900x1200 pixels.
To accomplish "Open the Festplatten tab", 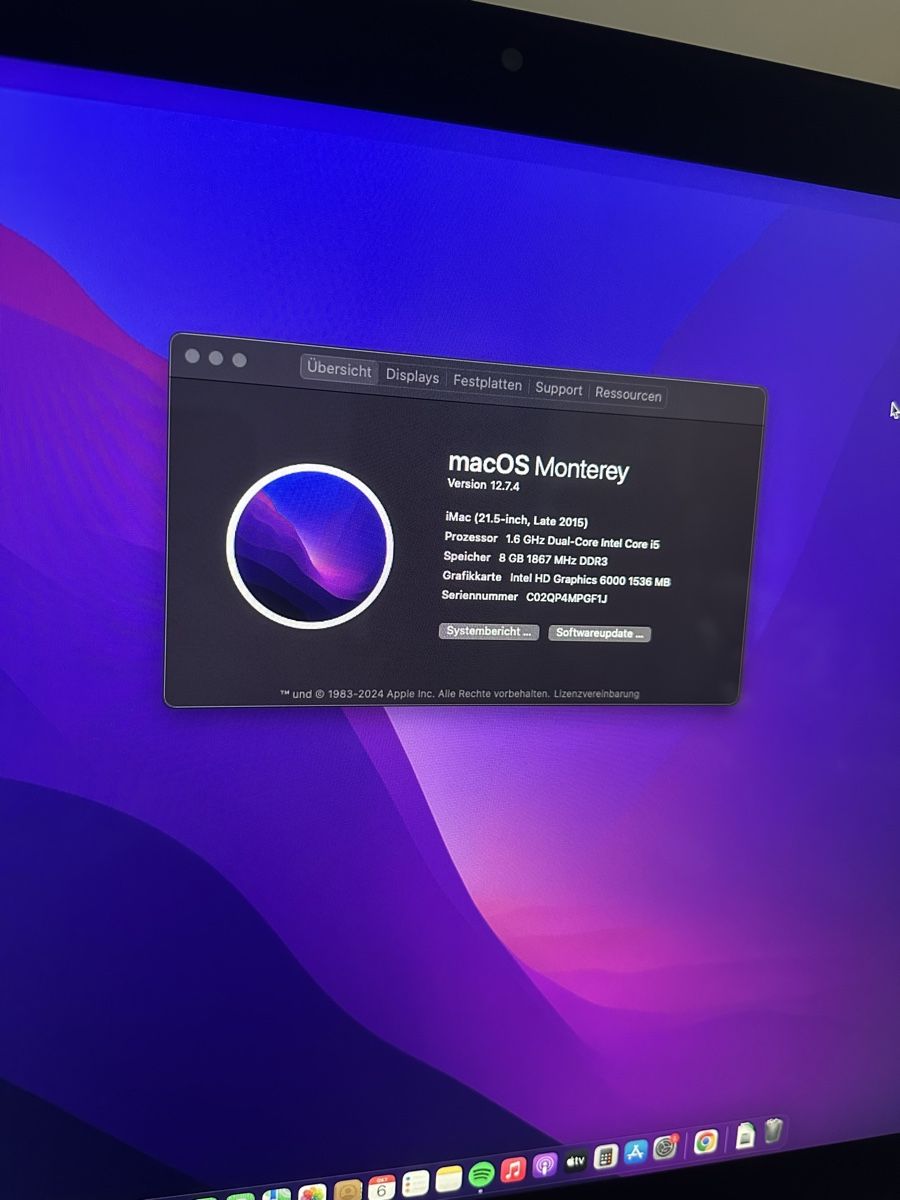I will (487, 383).
